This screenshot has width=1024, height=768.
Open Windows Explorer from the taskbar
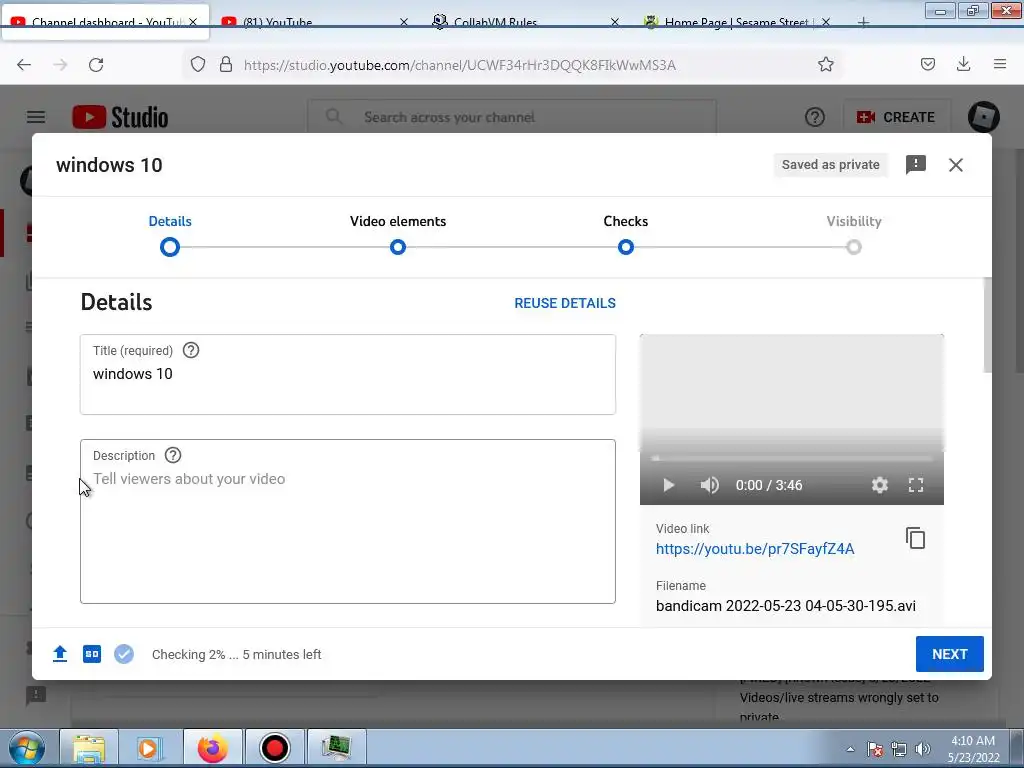[x=89, y=748]
